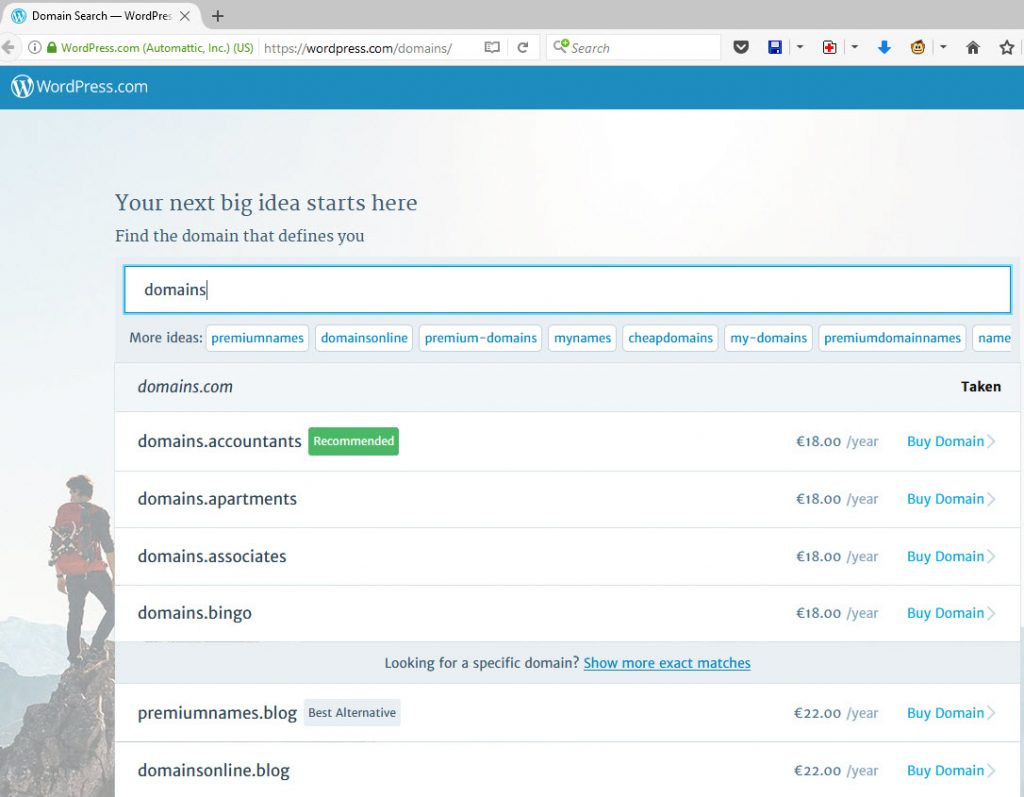Select domains.associates result text
Screen dimensions: 1024x797
(x=212, y=557)
